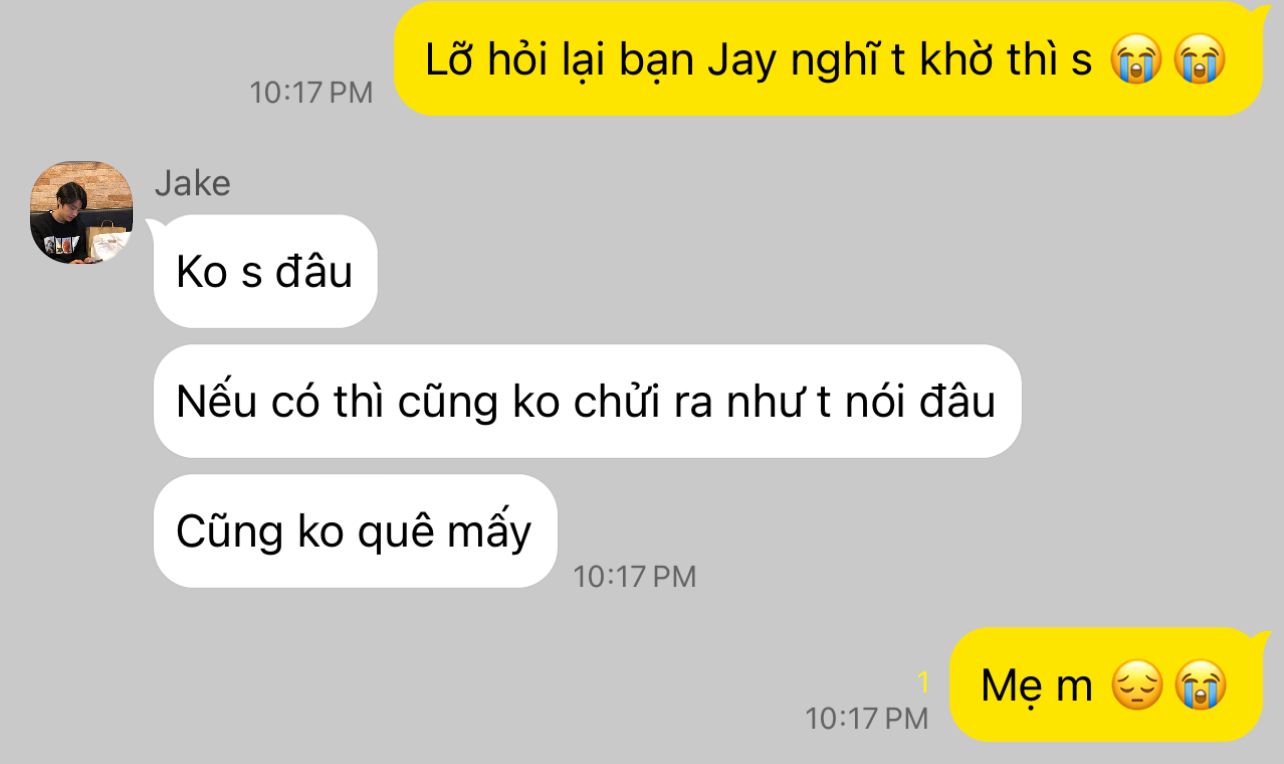Viewport: 1284px width, 764px height.
Task: Select the "Ko s đâu" message bubble
Action: coord(265,271)
